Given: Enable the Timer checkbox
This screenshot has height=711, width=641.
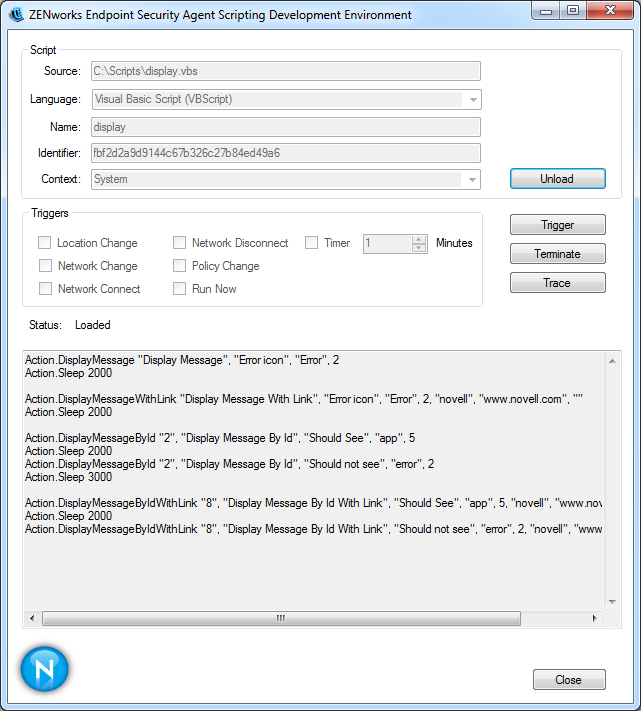Looking at the screenshot, I should tap(311, 243).
